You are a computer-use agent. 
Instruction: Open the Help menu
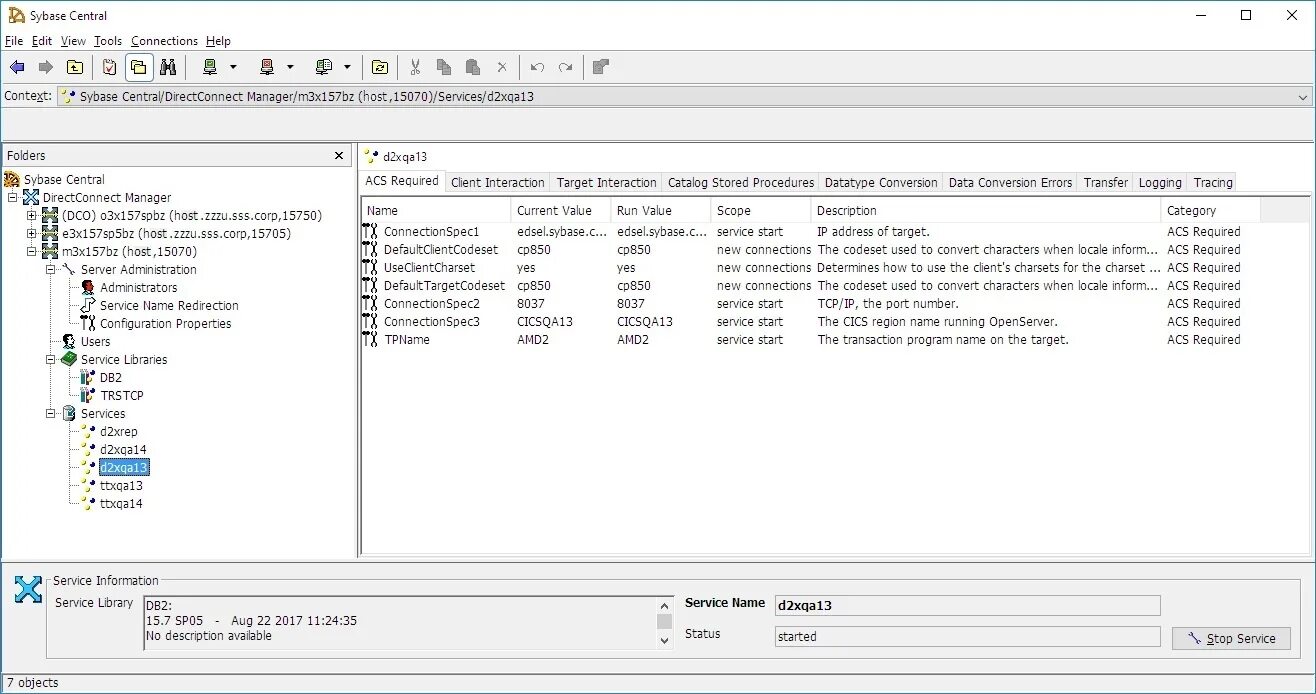[x=218, y=41]
